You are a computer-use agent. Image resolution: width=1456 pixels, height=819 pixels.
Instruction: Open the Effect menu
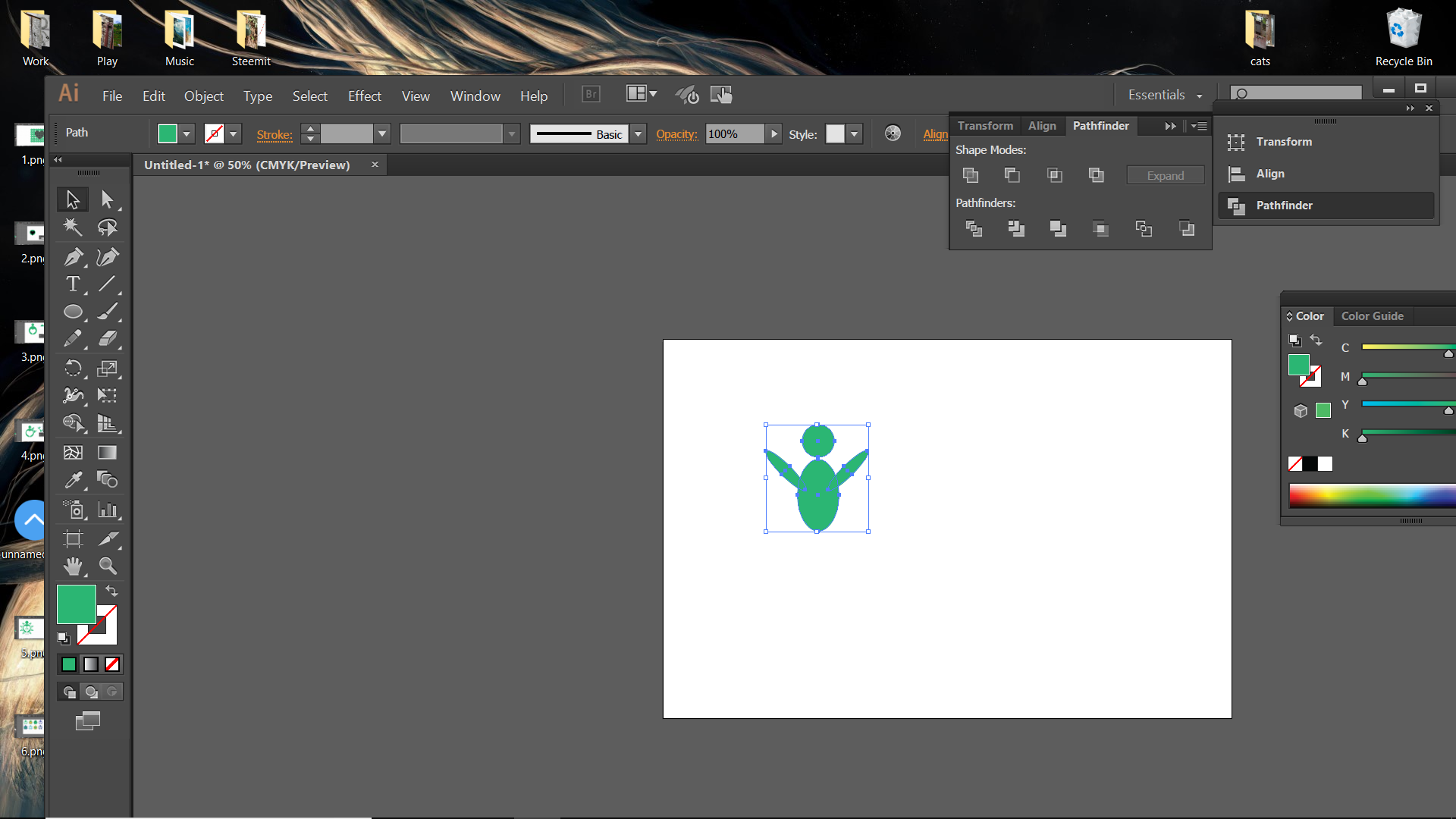click(365, 96)
